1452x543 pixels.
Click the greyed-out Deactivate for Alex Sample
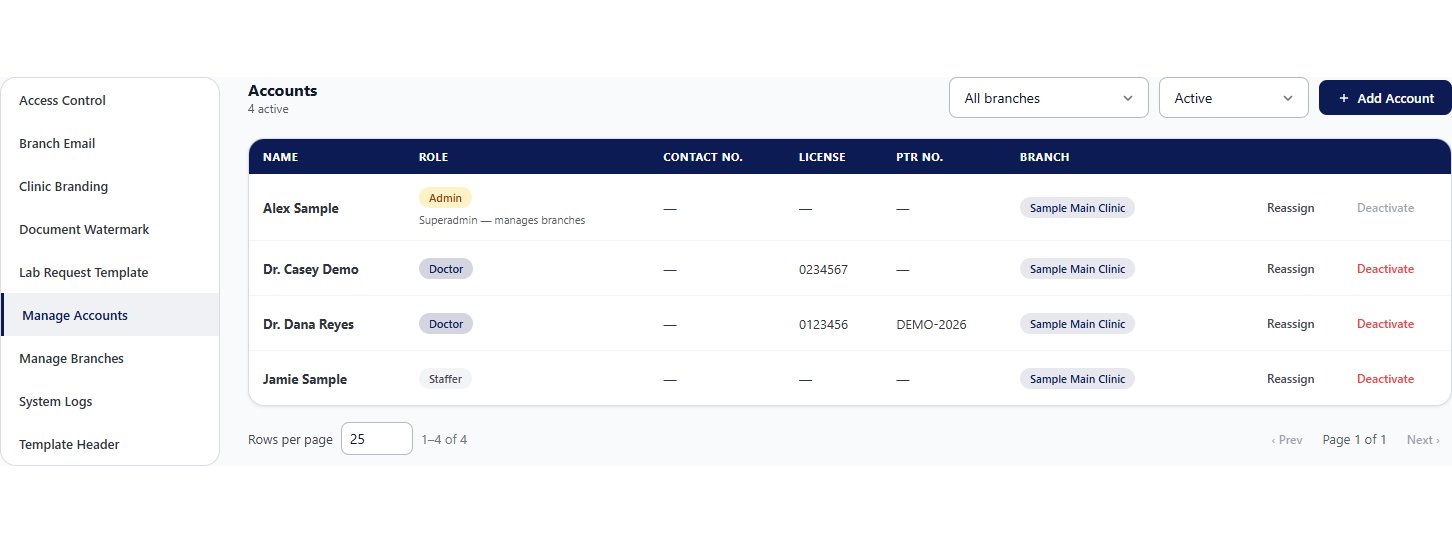[x=1385, y=208]
